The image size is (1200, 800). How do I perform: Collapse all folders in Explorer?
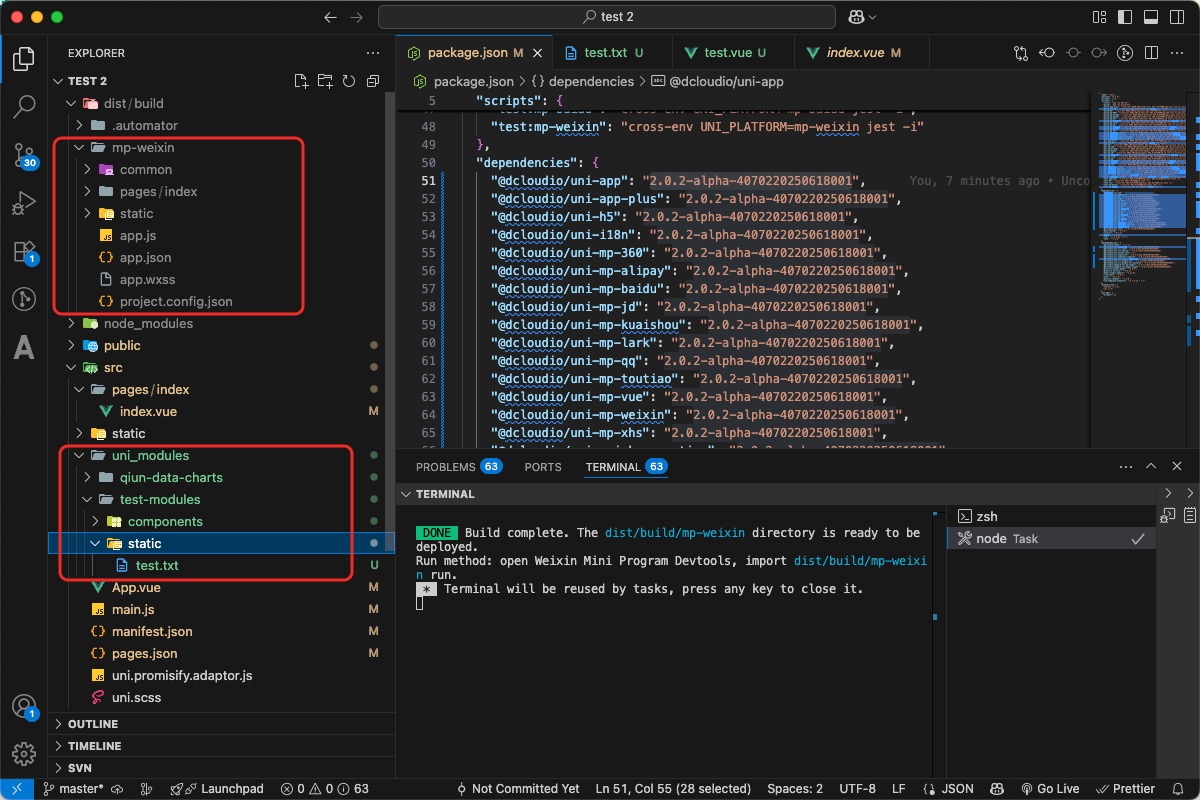(x=373, y=81)
